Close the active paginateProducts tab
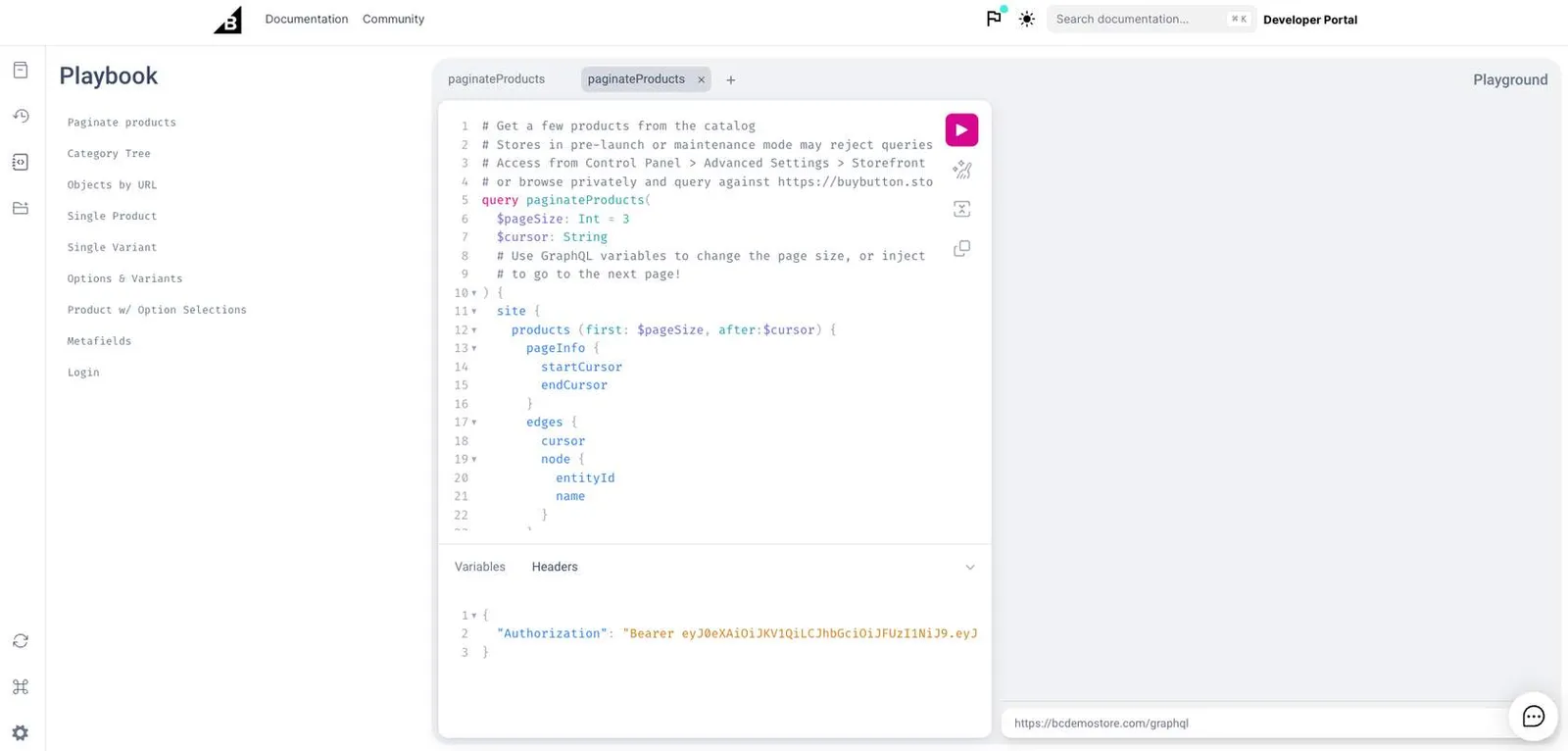Viewport: 1568px width, 751px height. tap(701, 79)
